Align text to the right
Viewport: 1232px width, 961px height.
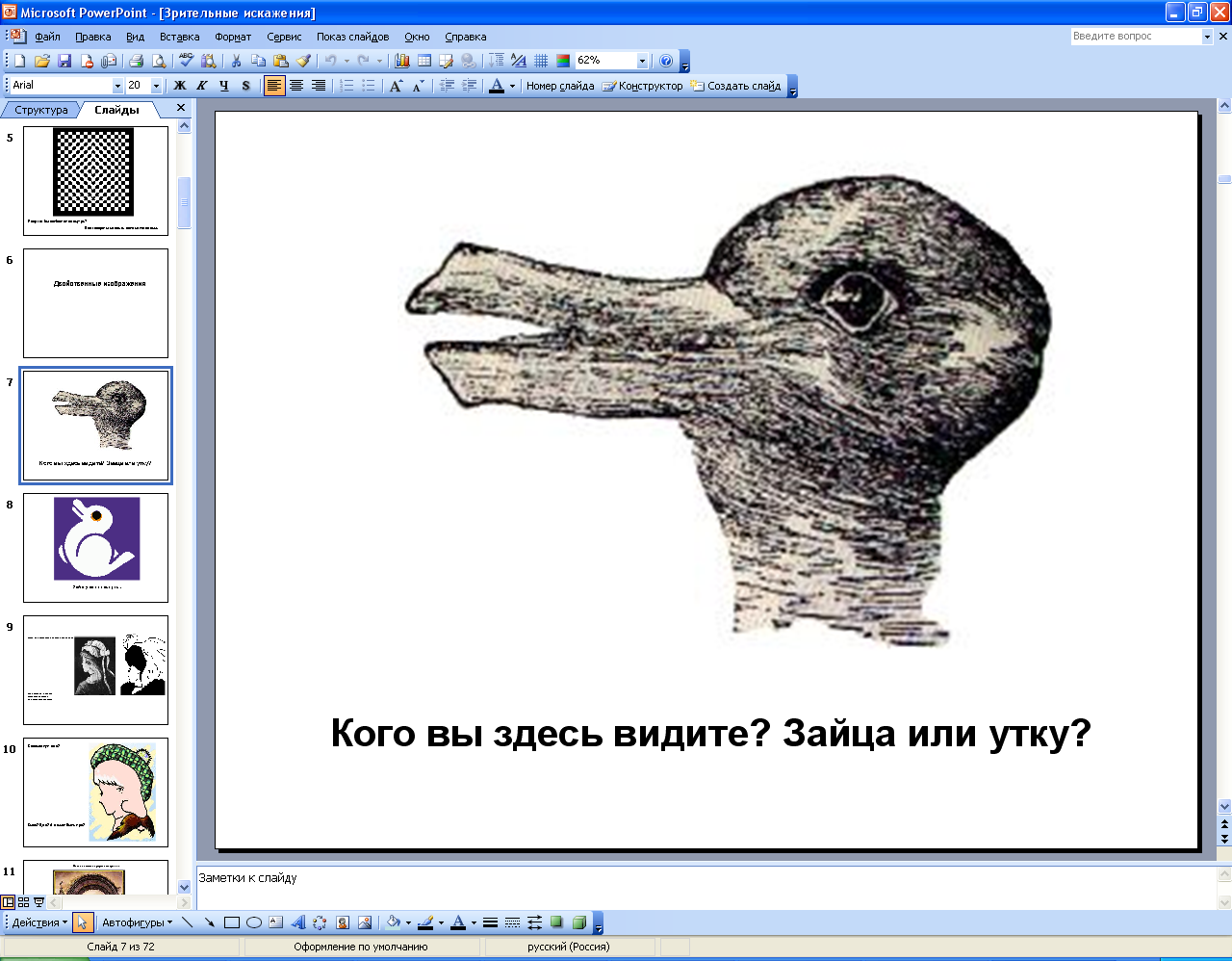click(319, 86)
